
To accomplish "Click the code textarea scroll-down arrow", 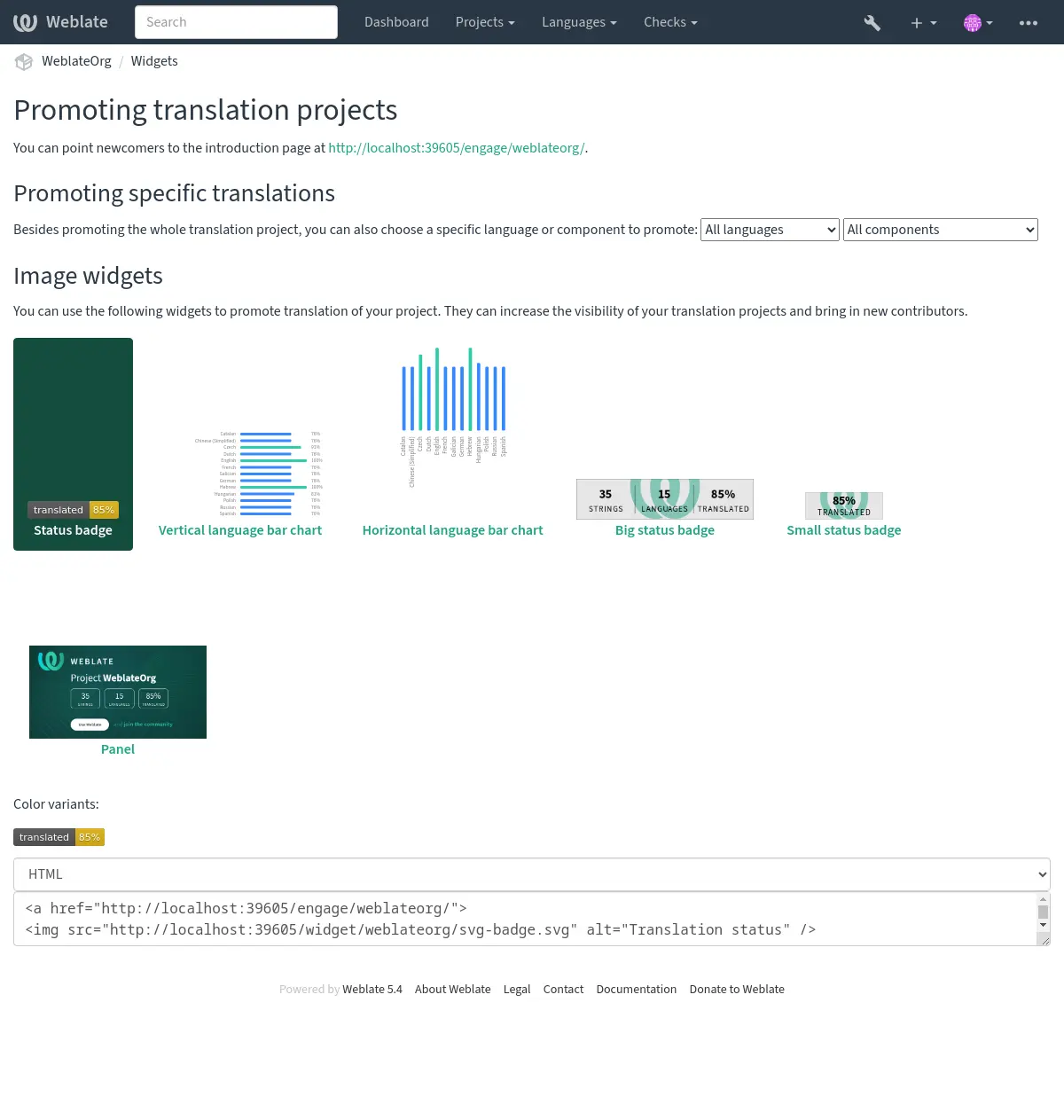I will [1043, 925].
